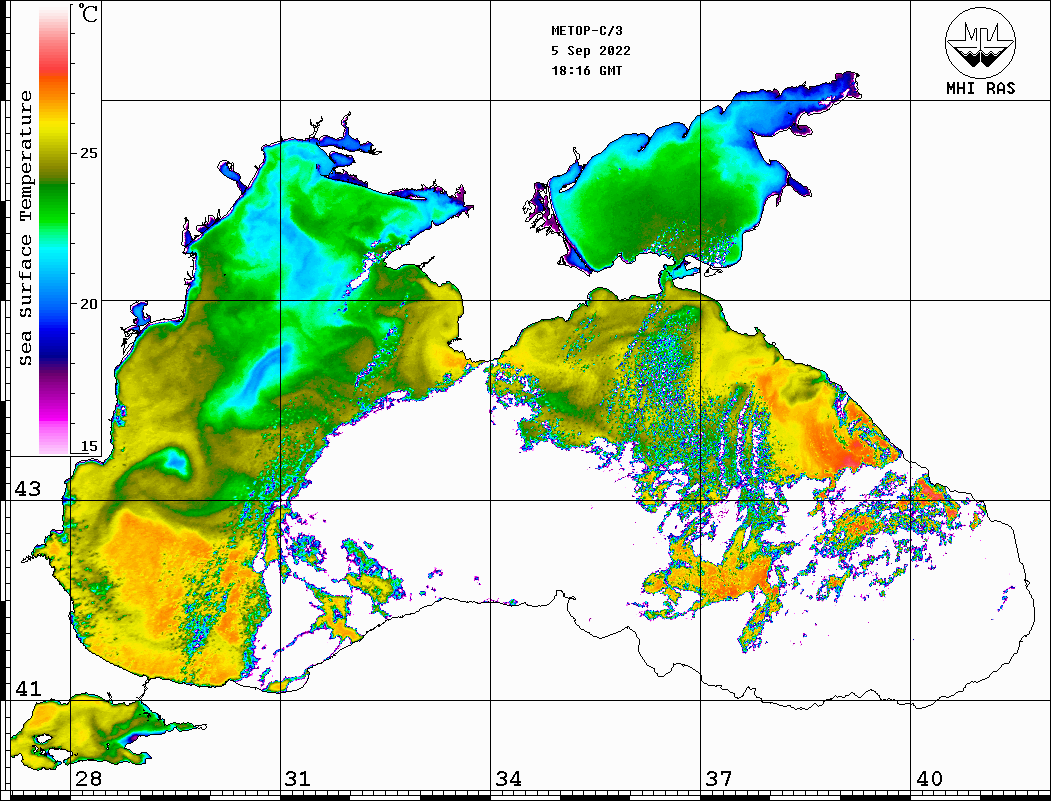Image resolution: width=1051 pixels, height=801 pixels.
Task: Click longitude label '40'
Action: (929, 778)
